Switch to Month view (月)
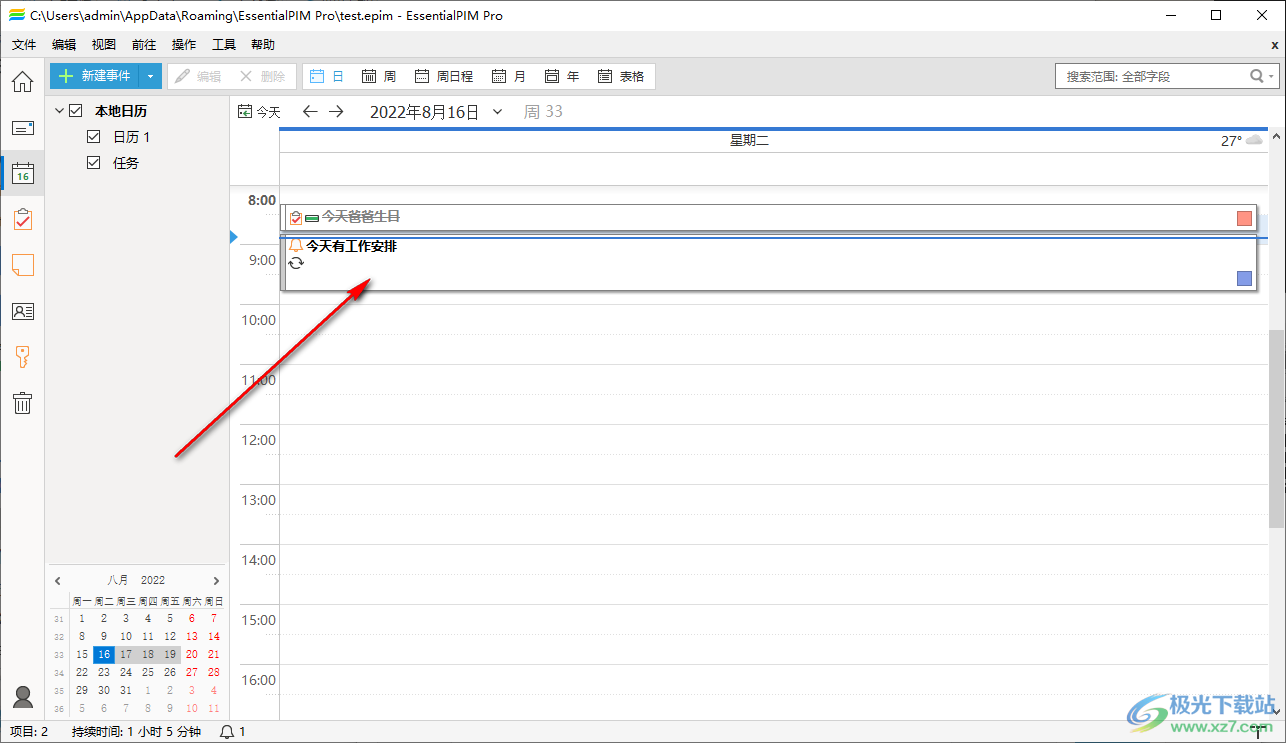The width and height of the screenshot is (1286, 743). coord(509,76)
